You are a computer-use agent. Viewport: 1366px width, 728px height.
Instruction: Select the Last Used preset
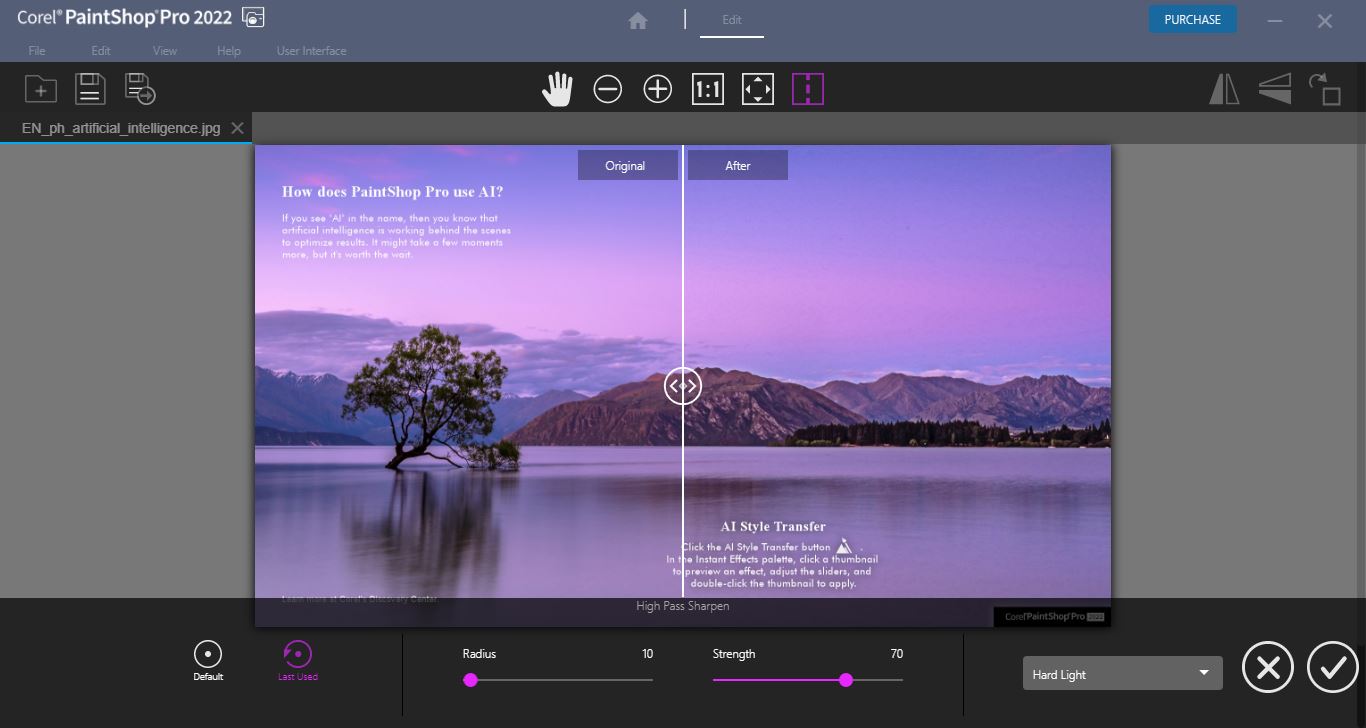click(x=298, y=661)
